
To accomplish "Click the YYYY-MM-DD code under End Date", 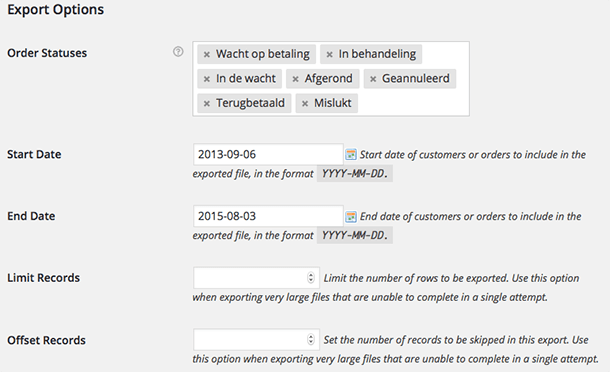I will (x=355, y=235).
